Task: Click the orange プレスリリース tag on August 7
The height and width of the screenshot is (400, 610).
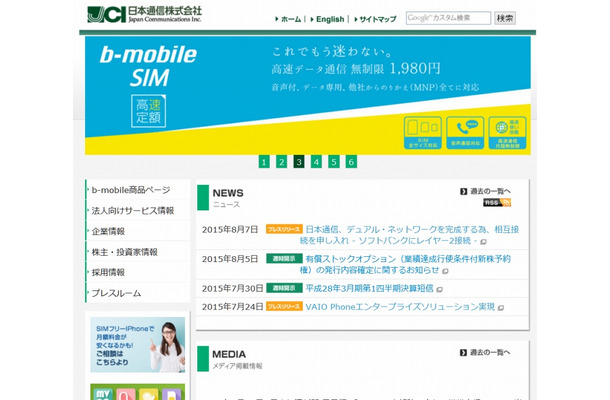Action: (x=284, y=229)
